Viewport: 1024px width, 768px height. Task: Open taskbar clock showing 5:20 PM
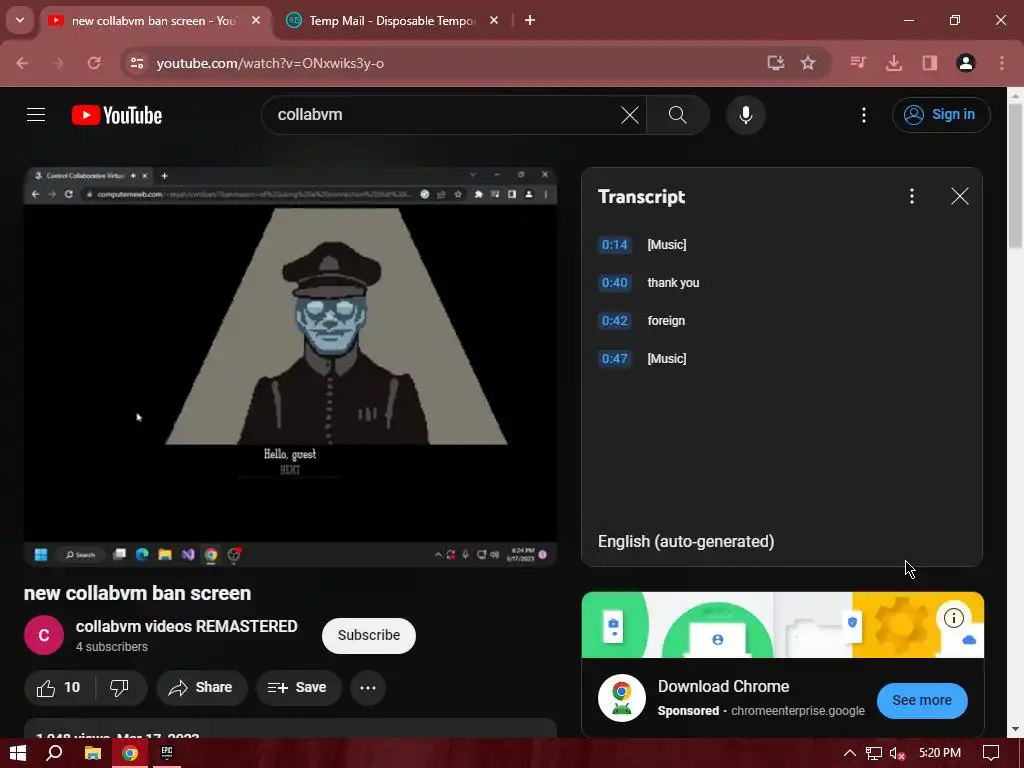(940, 753)
